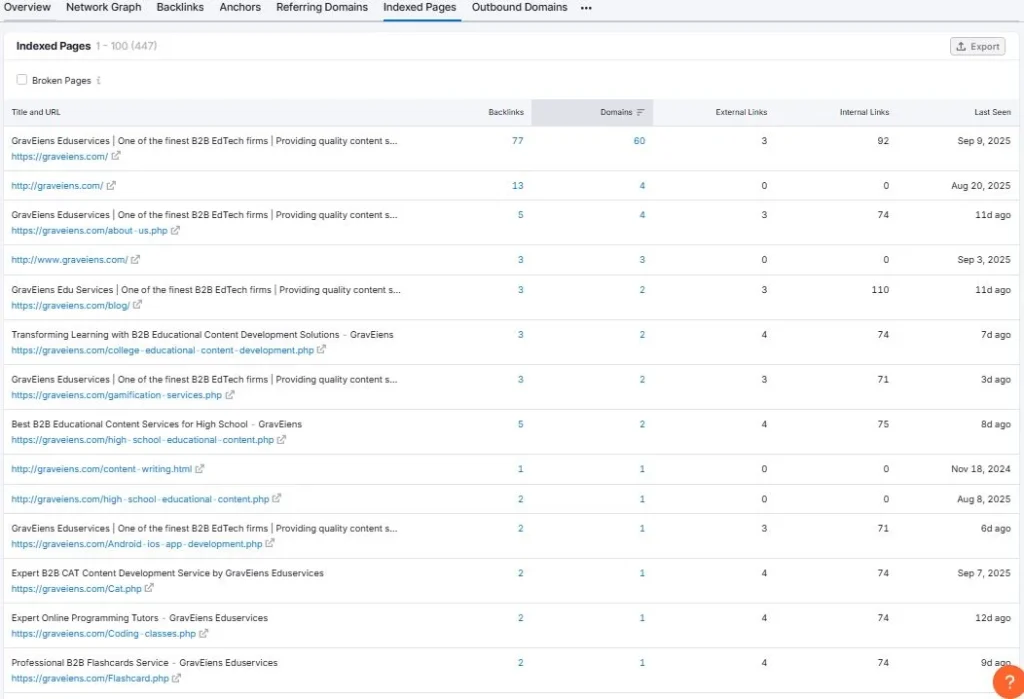The width and height of the screenshot is (1024, 699).
Task: Open the Network Graph tab
Action: click(x=103, y=7)
